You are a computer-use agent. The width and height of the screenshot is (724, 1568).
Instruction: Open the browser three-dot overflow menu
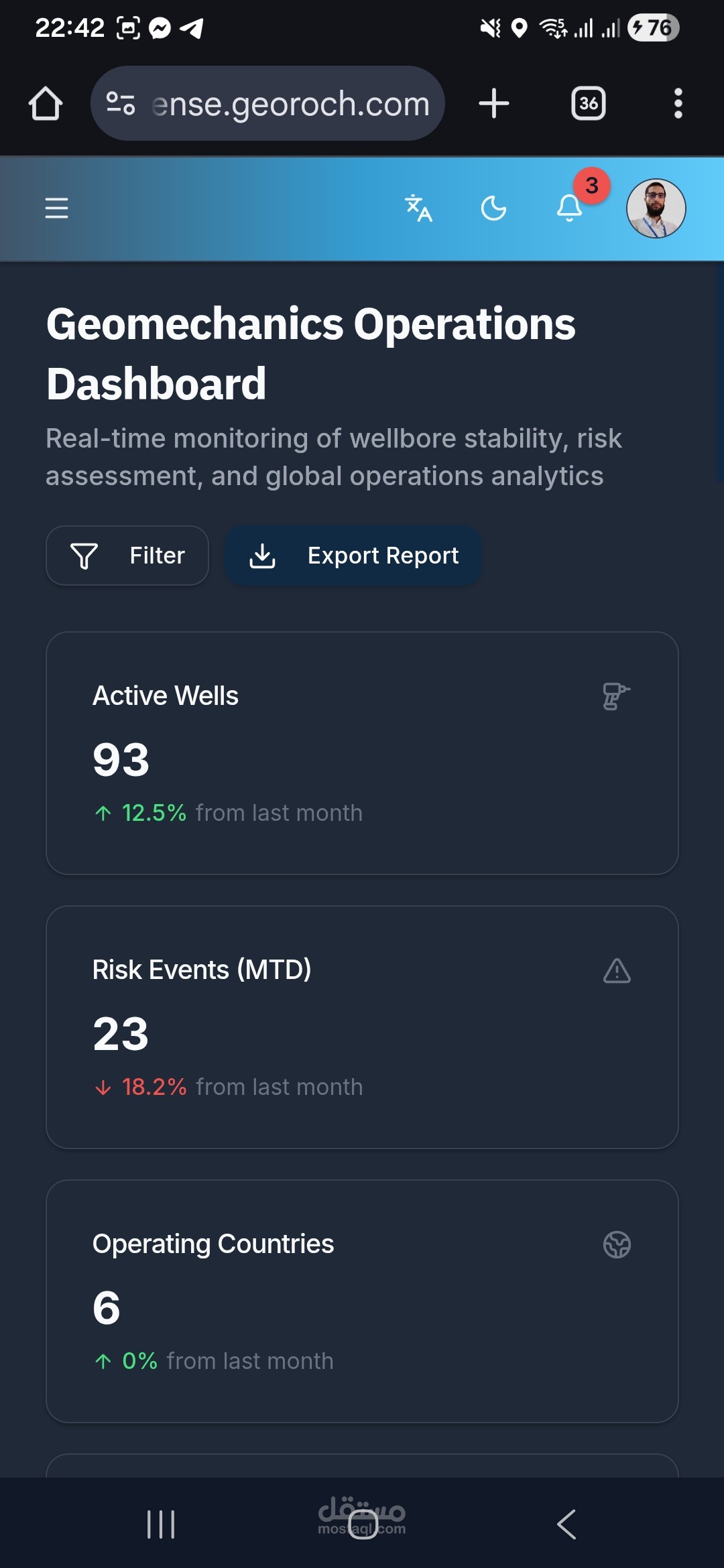(x=678, y=103)
